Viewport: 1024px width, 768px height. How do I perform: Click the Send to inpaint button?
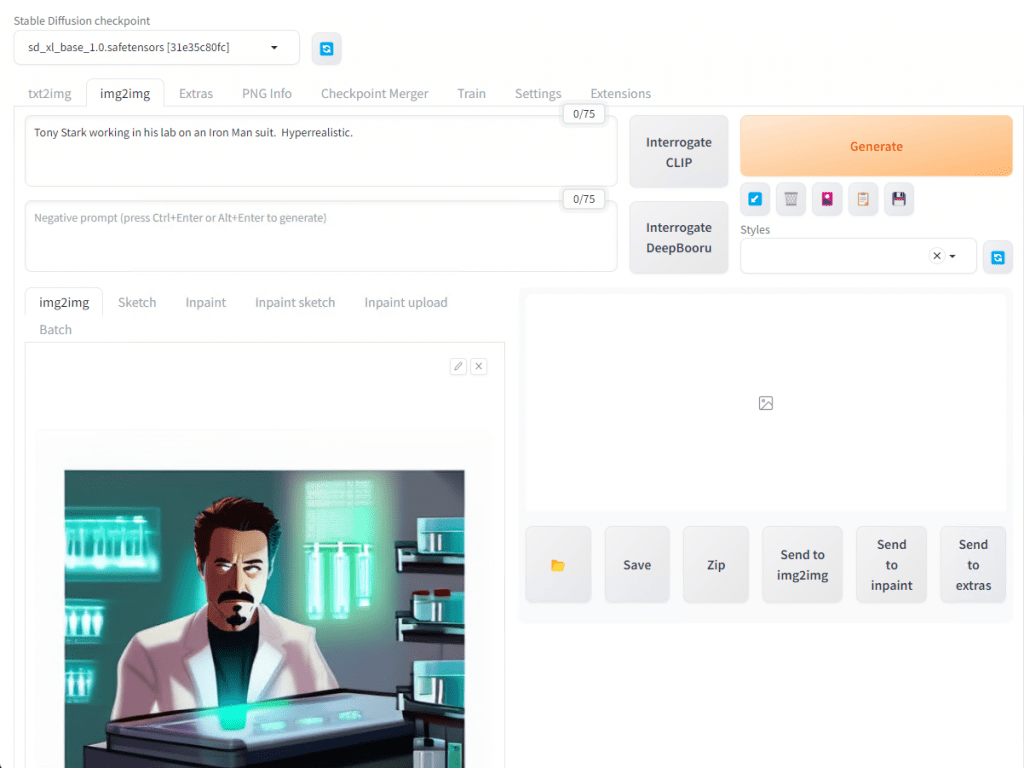pos(891,565)
